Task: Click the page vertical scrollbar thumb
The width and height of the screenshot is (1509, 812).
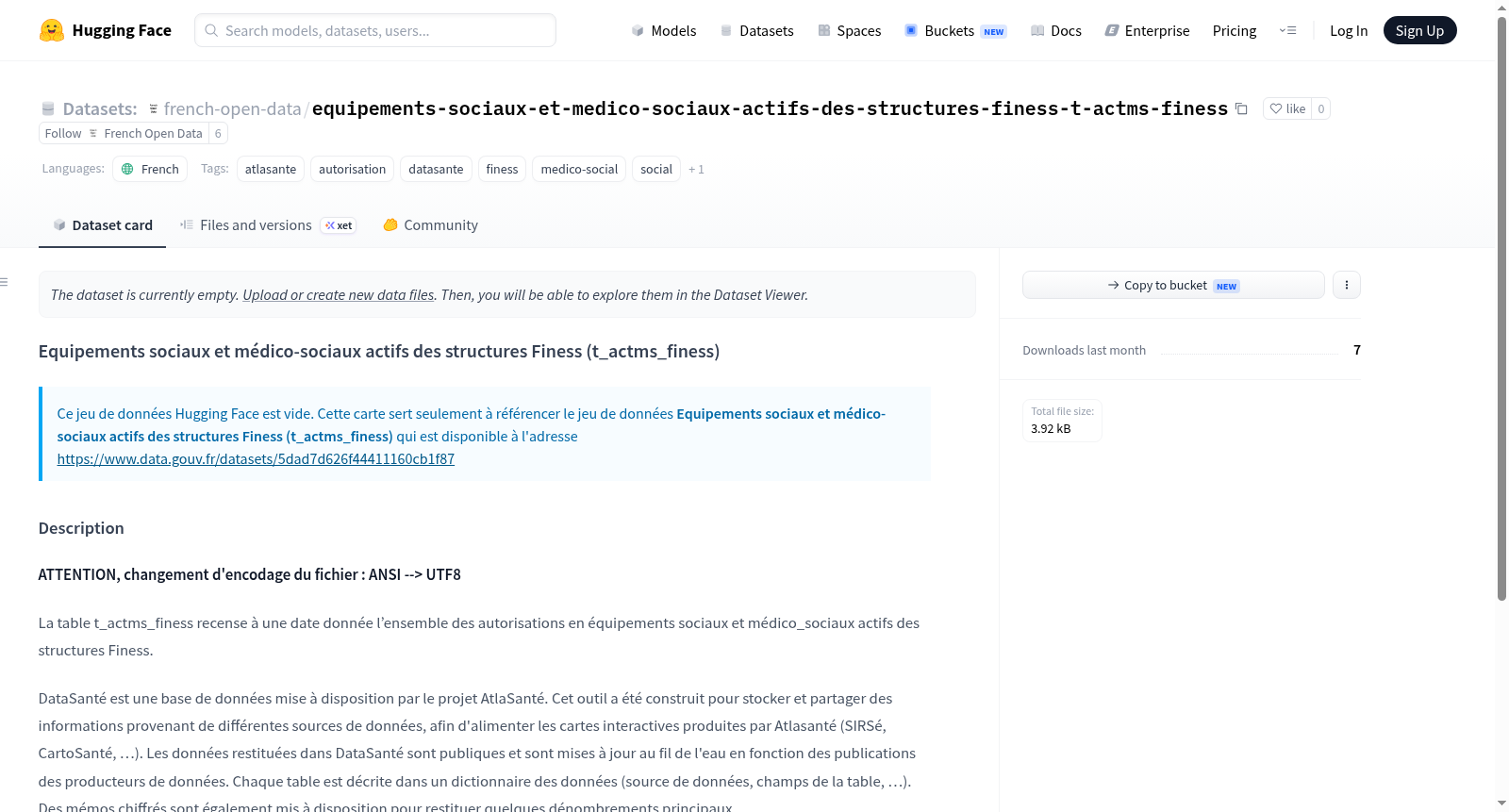Action: tap(1502, 309)
